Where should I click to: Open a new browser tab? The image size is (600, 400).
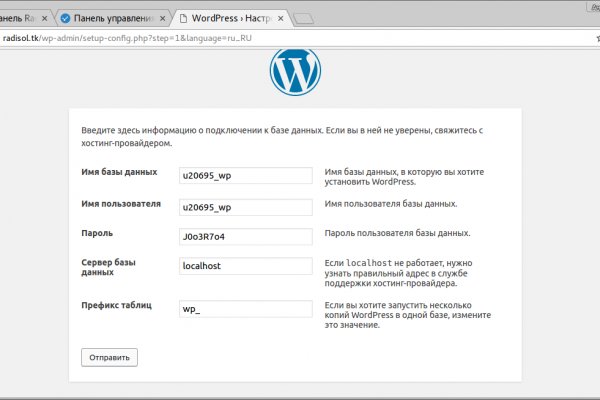point(305,18)
